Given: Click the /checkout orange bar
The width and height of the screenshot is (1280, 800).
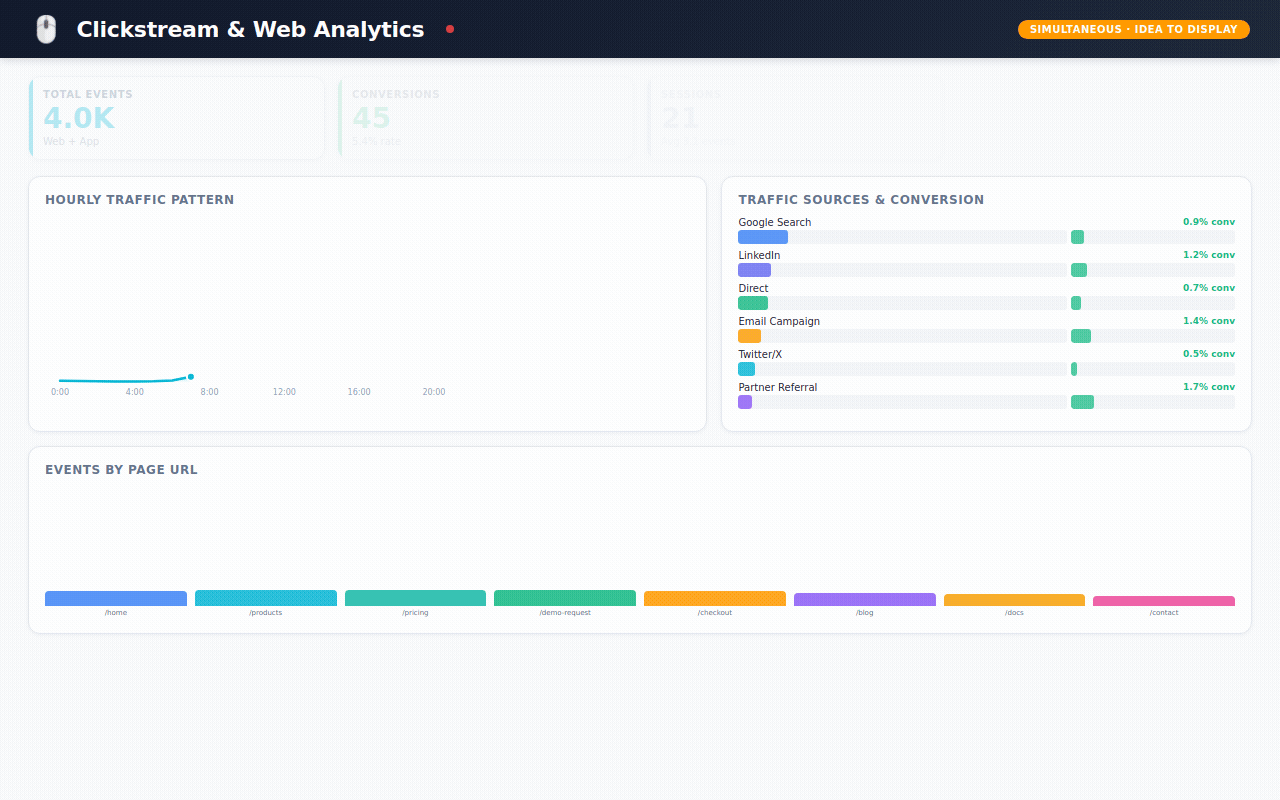Looking at the screenshot, I should click(715, 598).
